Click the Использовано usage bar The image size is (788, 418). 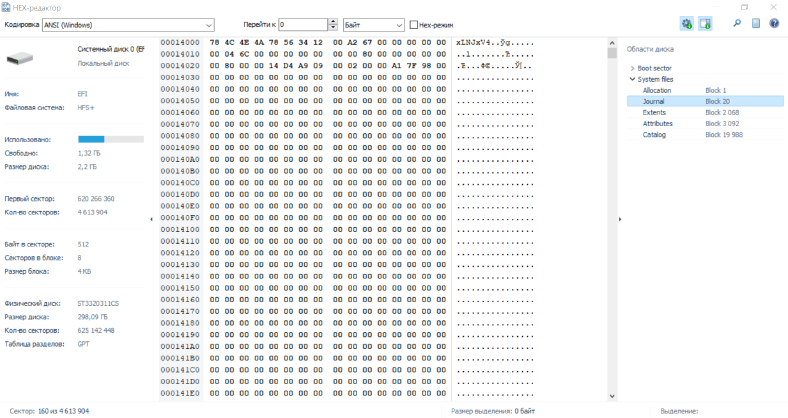(x=111, y=139)
